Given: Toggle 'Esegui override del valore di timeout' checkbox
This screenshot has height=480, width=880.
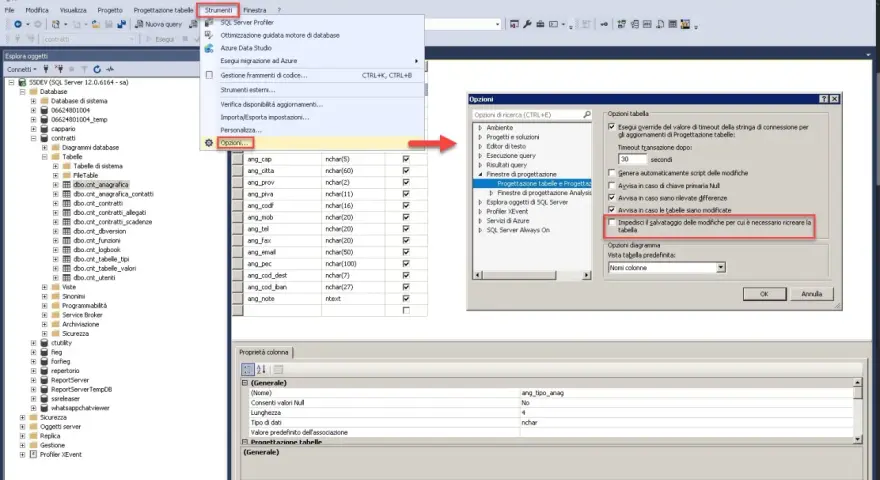Looking at the screenshot, I should pyautogui.click(x=612, y=127).
